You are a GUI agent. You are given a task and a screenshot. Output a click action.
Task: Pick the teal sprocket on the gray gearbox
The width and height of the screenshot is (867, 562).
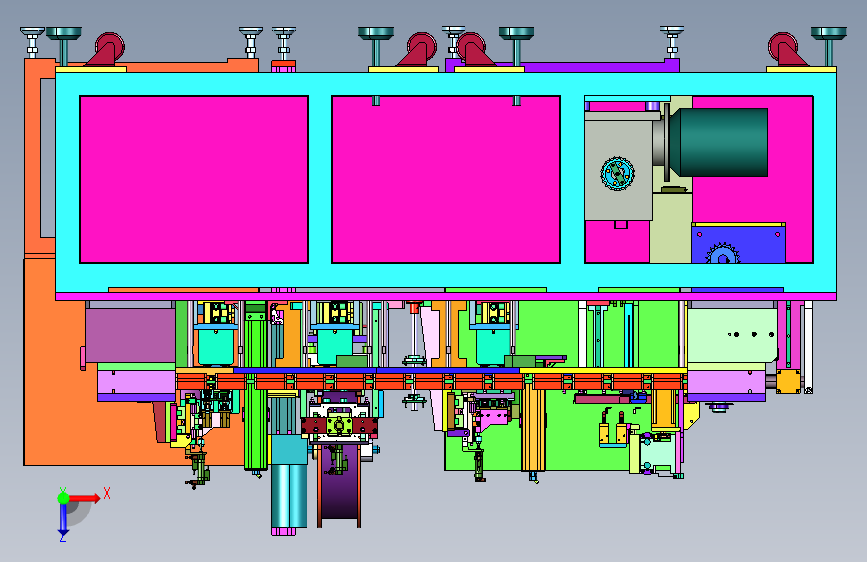point(617,174)
